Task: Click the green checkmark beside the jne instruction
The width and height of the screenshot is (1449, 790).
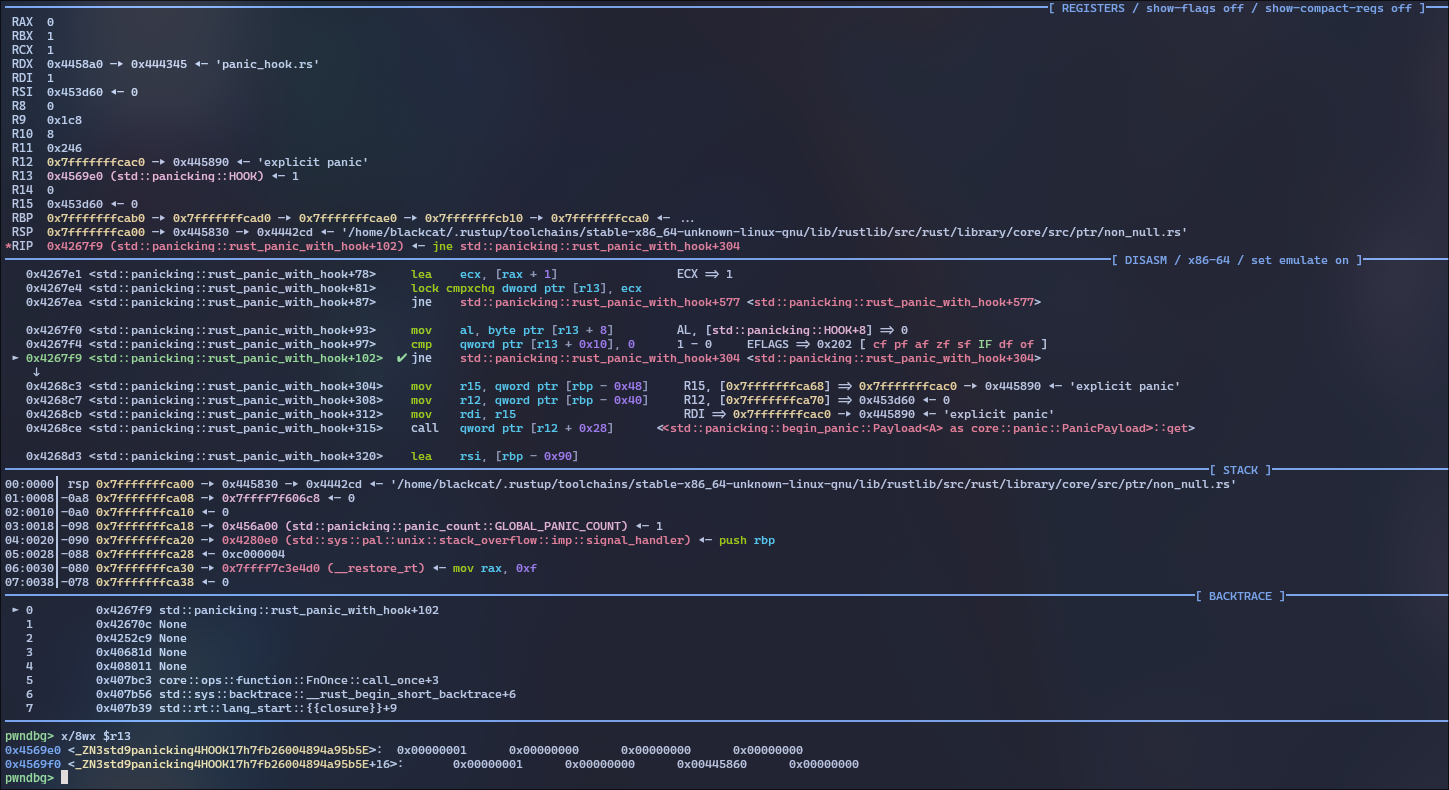Action: click(401, 358)
